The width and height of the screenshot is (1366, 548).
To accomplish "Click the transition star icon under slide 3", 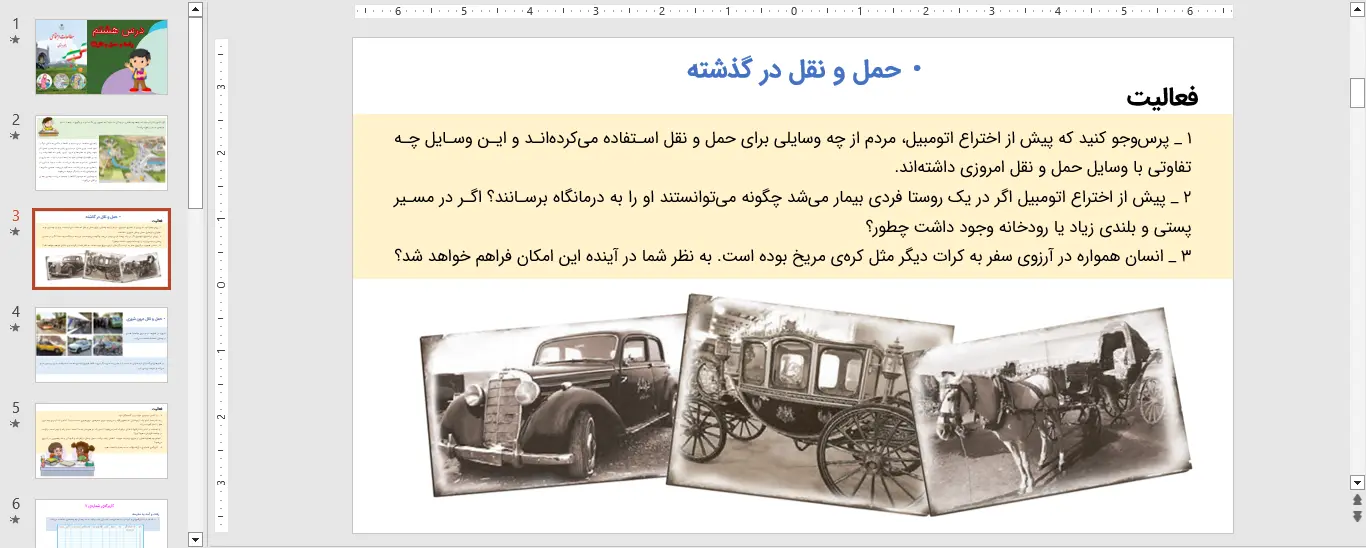I will pyautogui.click(x=15, y=232).
